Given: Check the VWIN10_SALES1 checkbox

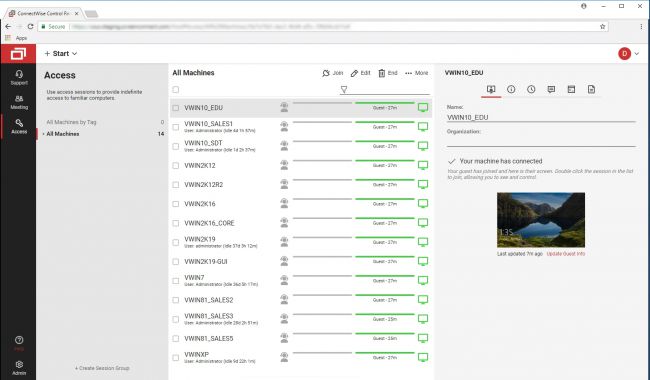Looking at the screenshot, I should tap(176, 127).
